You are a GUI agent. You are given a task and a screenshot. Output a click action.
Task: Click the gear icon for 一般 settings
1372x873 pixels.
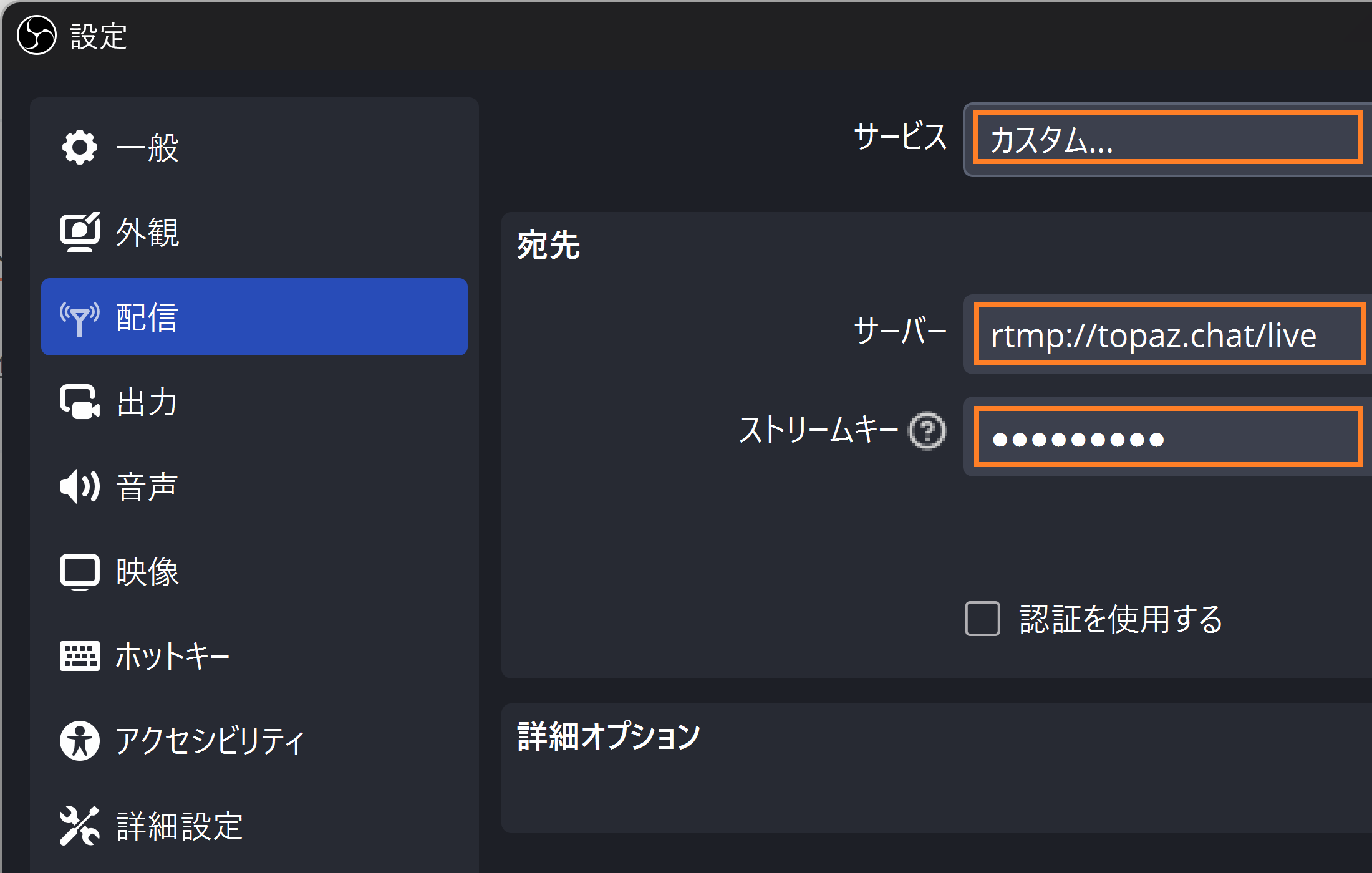point(80,147)
